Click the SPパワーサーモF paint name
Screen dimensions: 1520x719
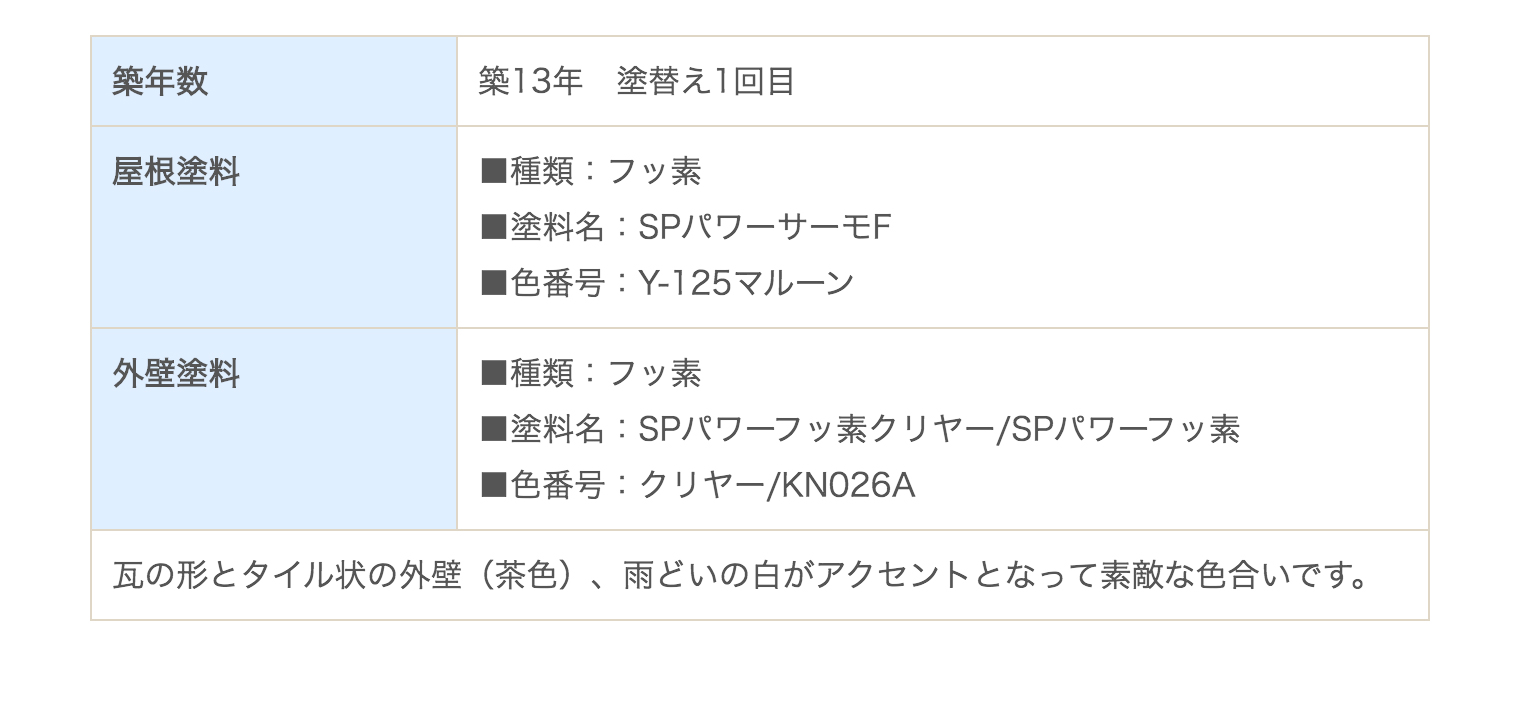tap(765, 227)
